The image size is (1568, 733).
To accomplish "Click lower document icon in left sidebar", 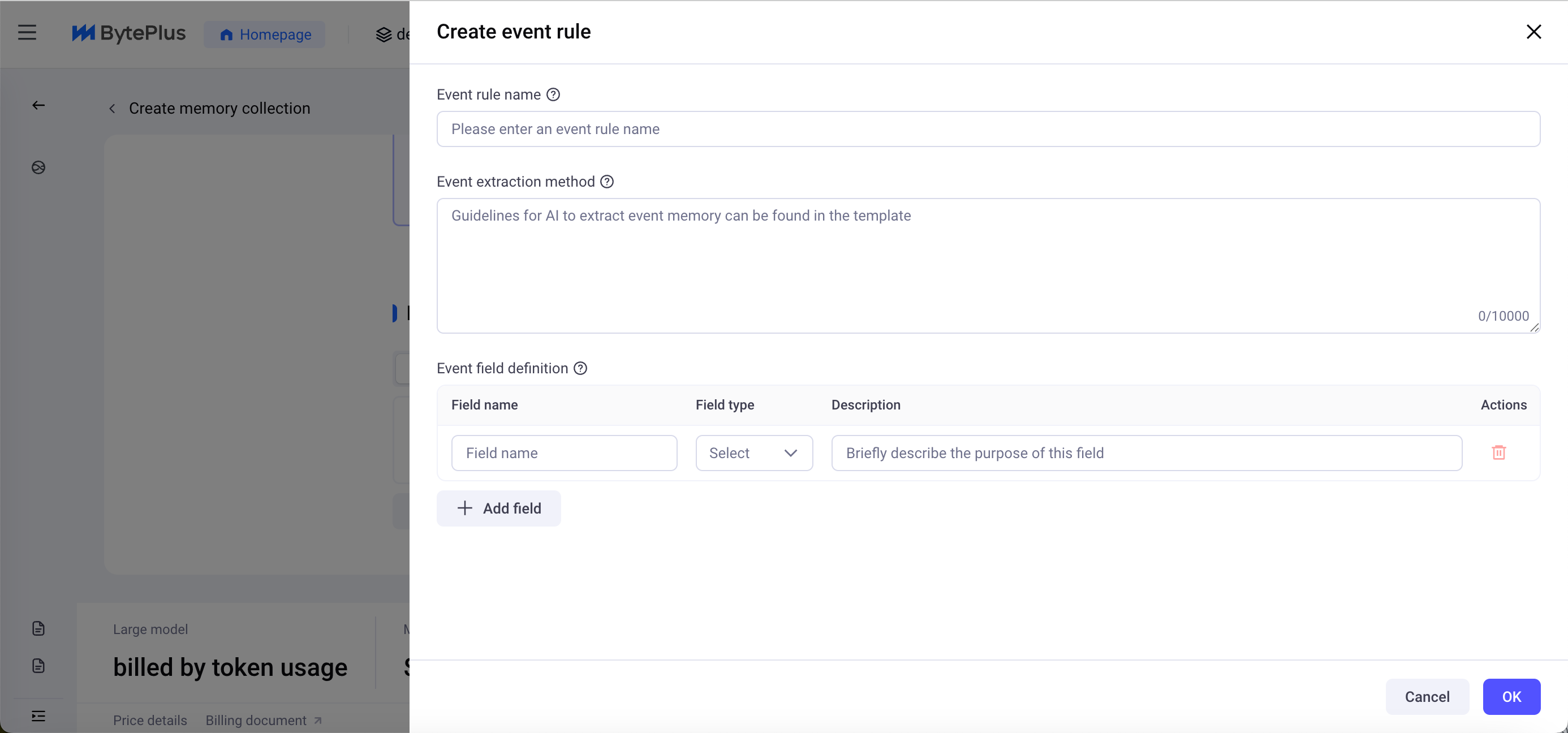I will click(x=38, y=666).
